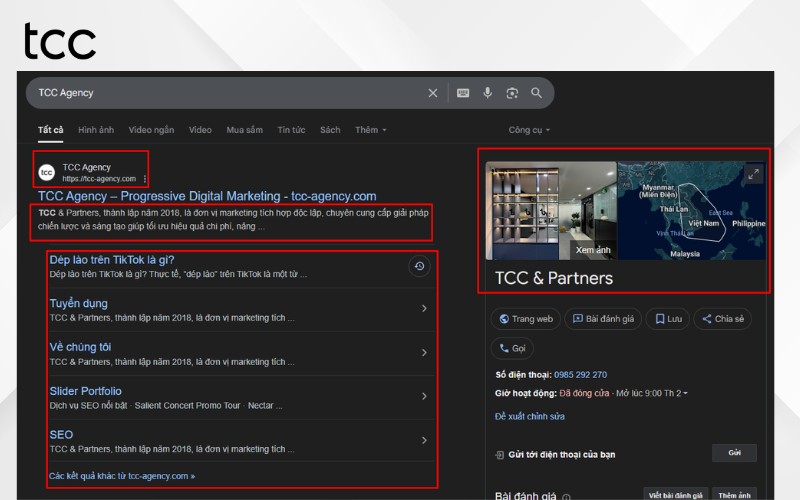Expand the Thêm dropdown tab
The height and width of the screenshot is (500, 800).
tap(371, 130)
